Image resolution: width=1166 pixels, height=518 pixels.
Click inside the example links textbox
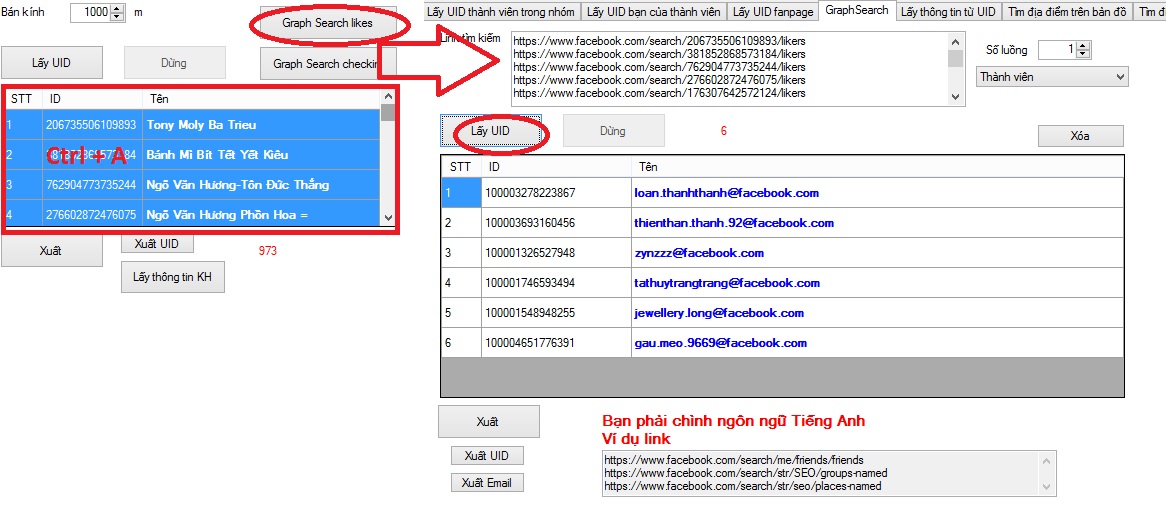click(x=820, y=473)
